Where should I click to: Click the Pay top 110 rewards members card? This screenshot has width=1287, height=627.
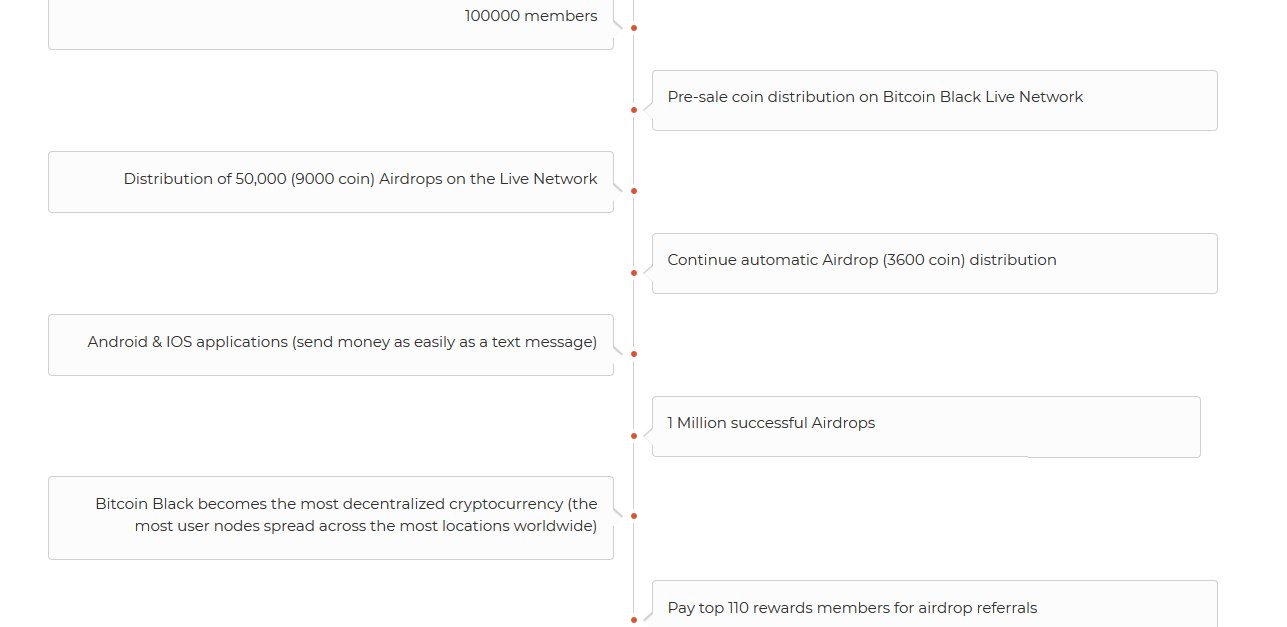click(935, 604)
